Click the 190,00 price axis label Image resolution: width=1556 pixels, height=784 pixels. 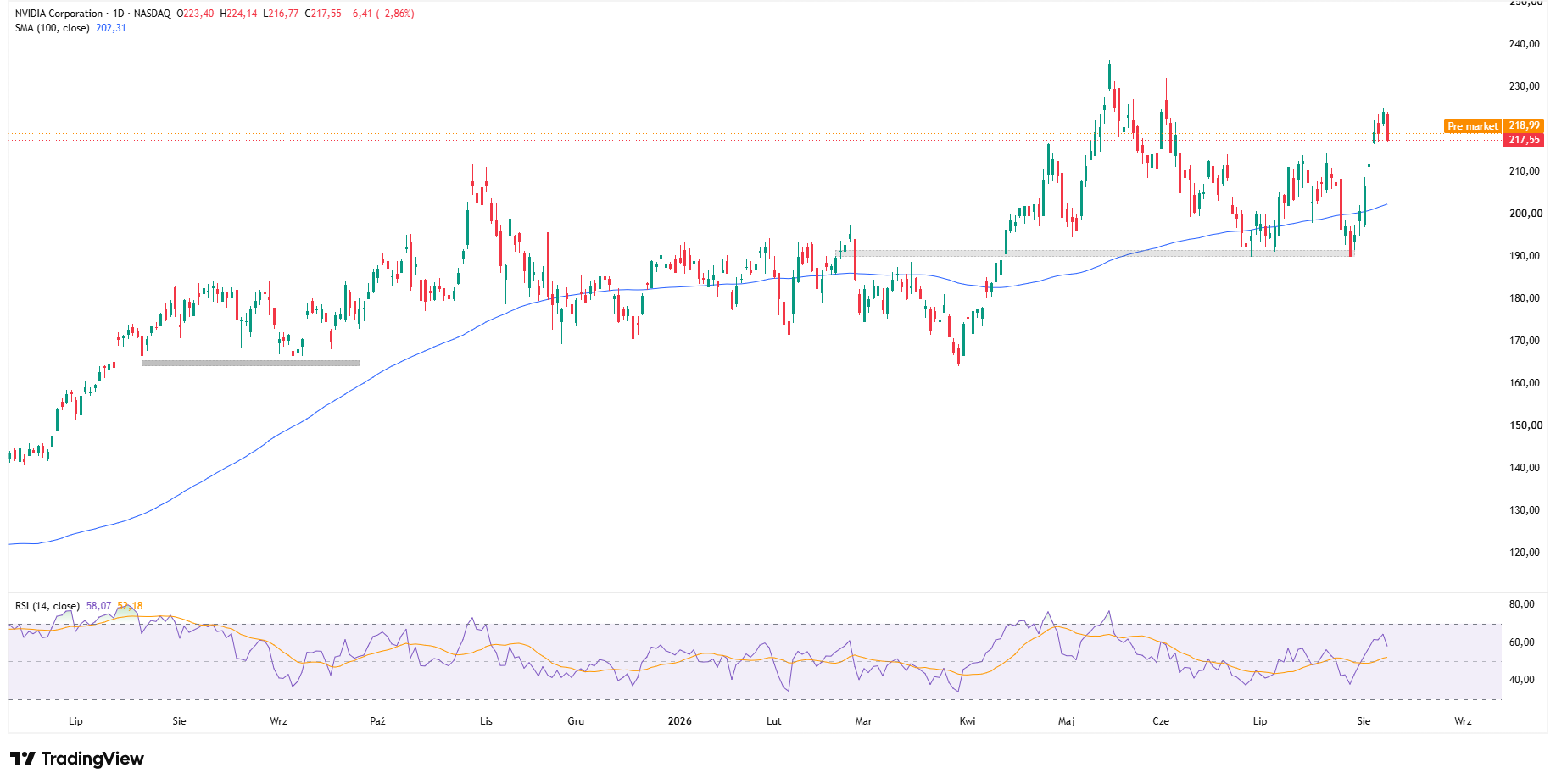(1524, 256)
